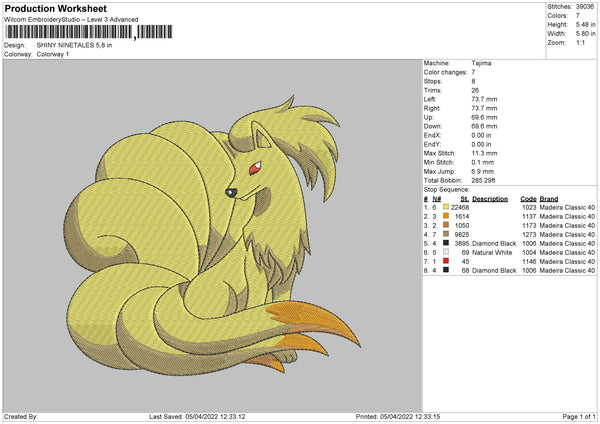Click the St. column header
The height and width of the screenshot is (424, 600).
(x=463, y=198)
